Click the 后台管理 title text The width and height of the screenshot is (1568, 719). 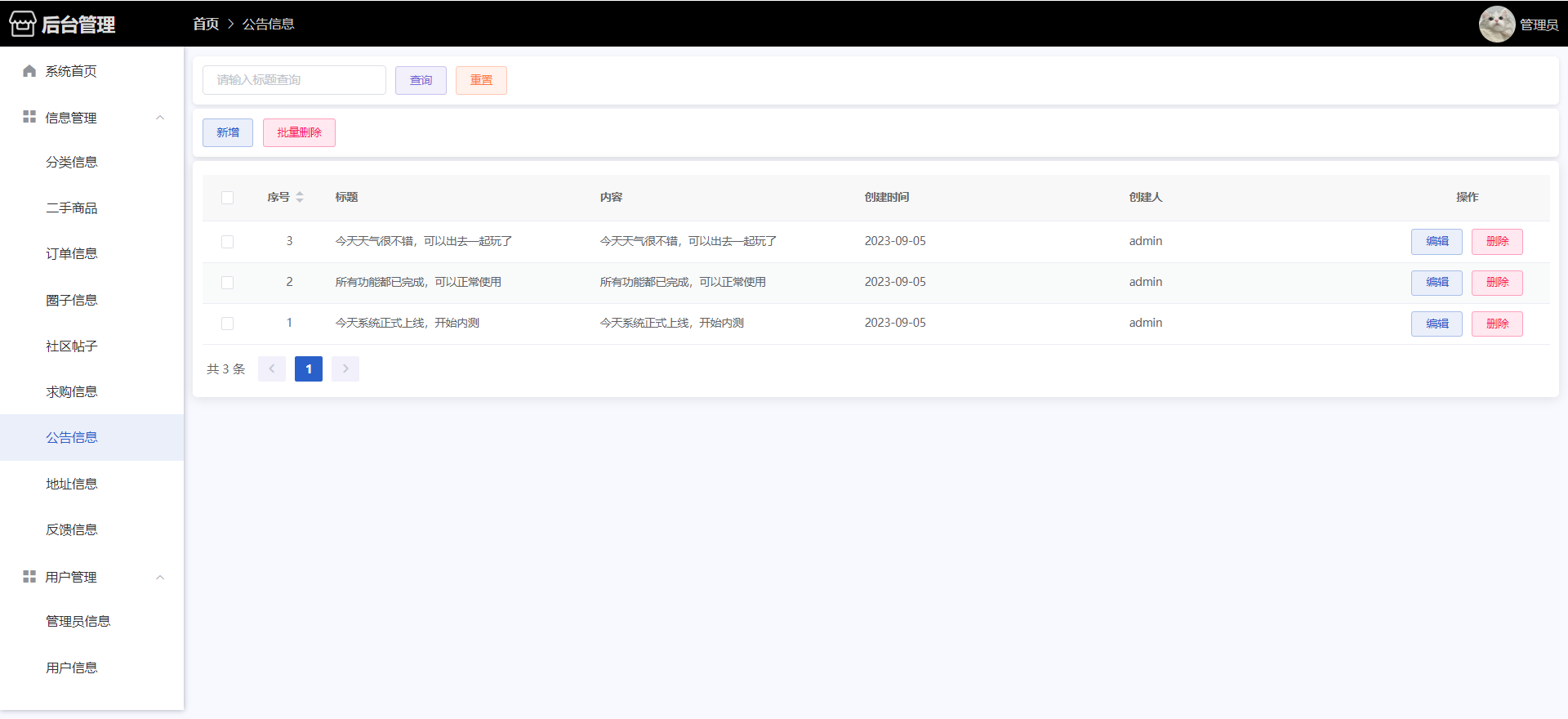pos(78,25)
